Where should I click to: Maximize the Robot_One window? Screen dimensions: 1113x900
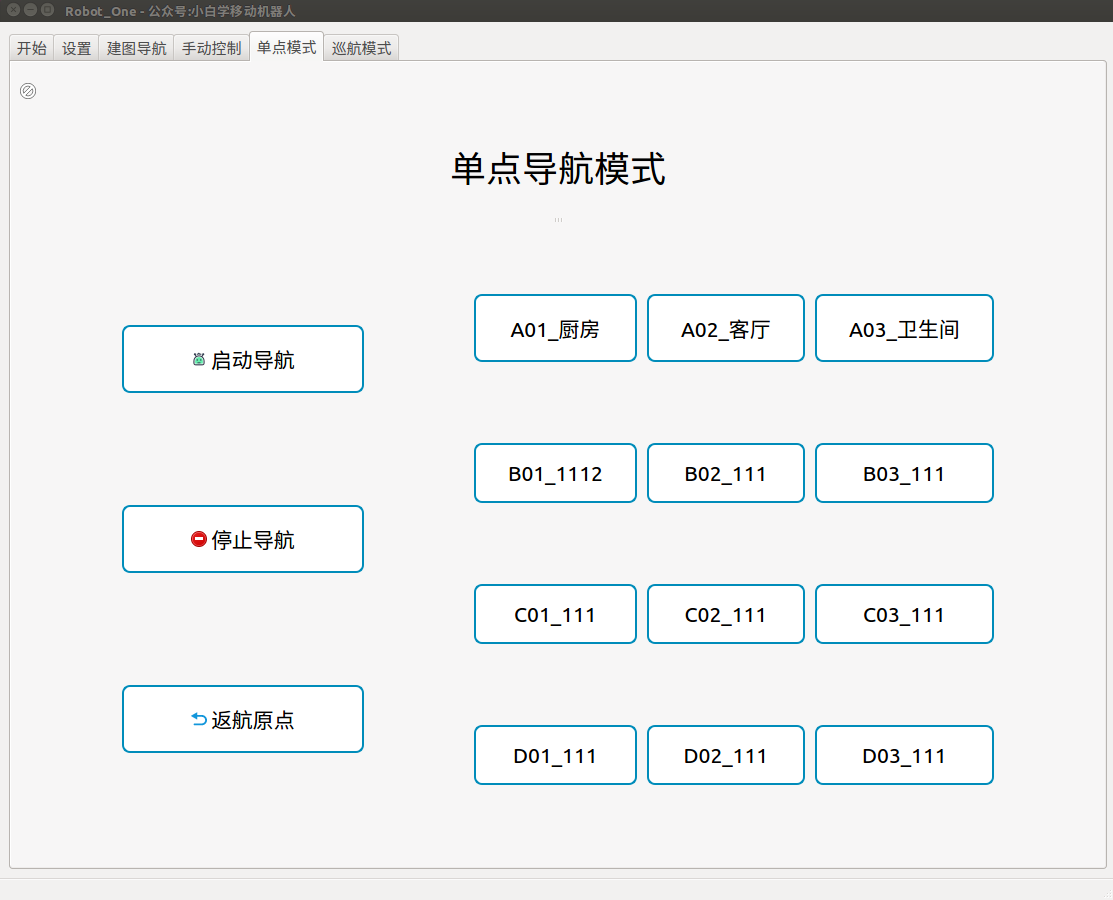coord(48,10)
